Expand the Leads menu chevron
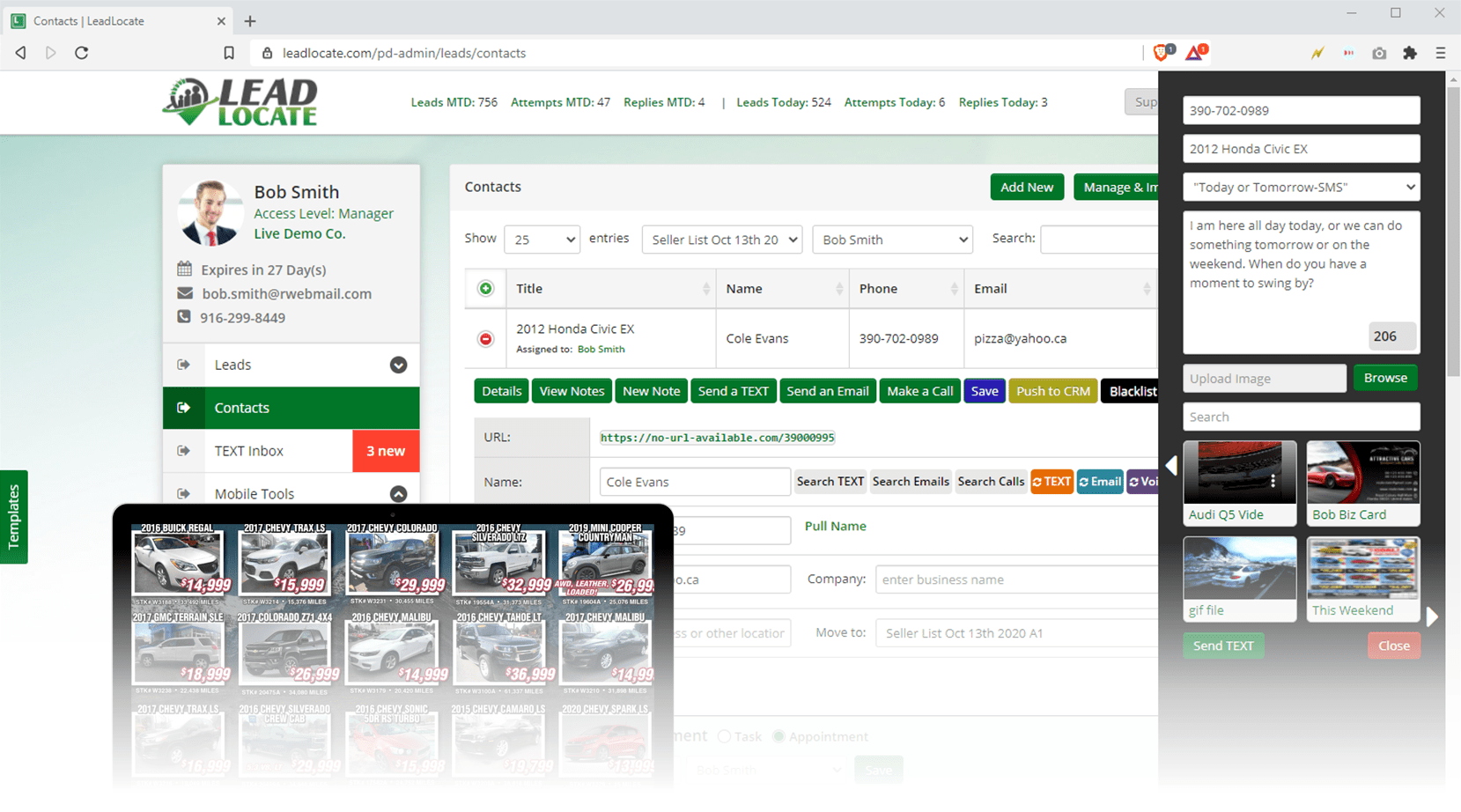 pyautogui.click(x=398, y=365)
